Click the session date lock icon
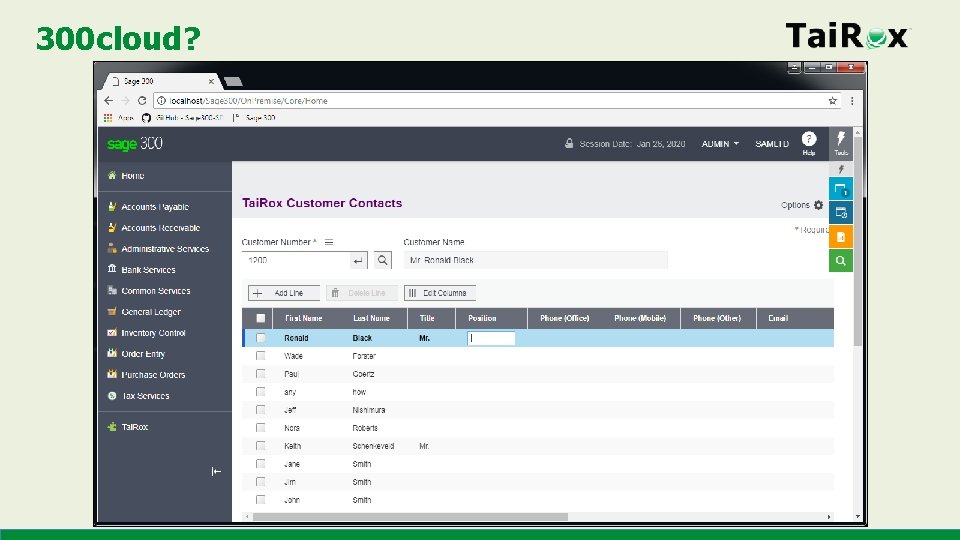Image resolution: width=960 pixels, height=540 pixels. coord(569,143)
